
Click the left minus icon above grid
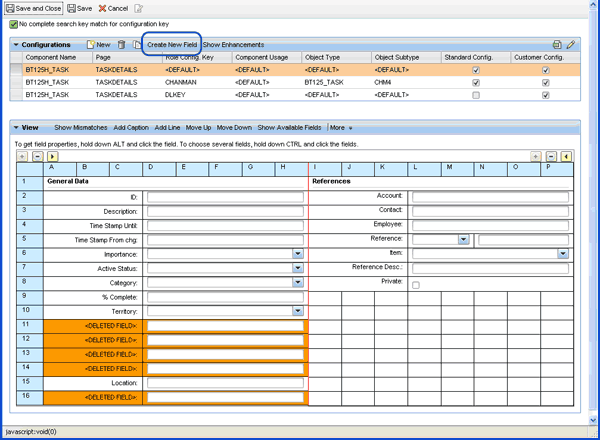[x=37, y=157]
